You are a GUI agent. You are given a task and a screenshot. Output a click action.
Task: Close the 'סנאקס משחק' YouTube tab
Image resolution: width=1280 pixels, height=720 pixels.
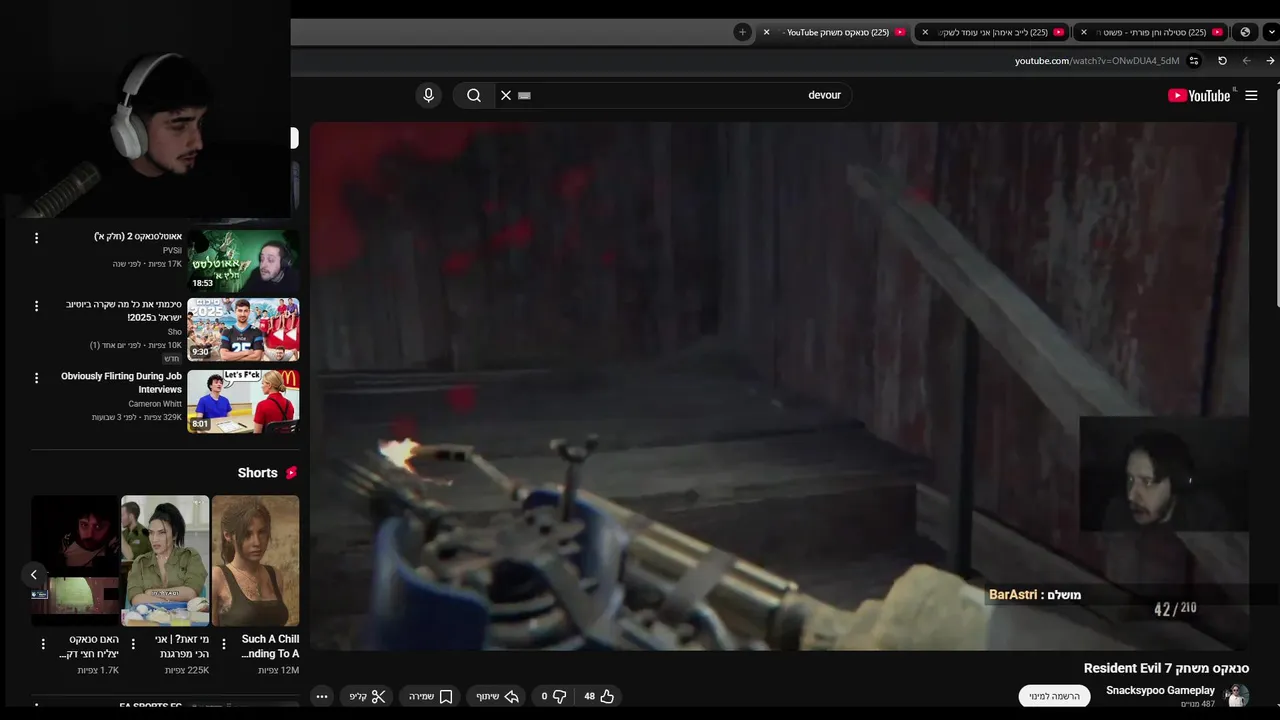point(767,32)
